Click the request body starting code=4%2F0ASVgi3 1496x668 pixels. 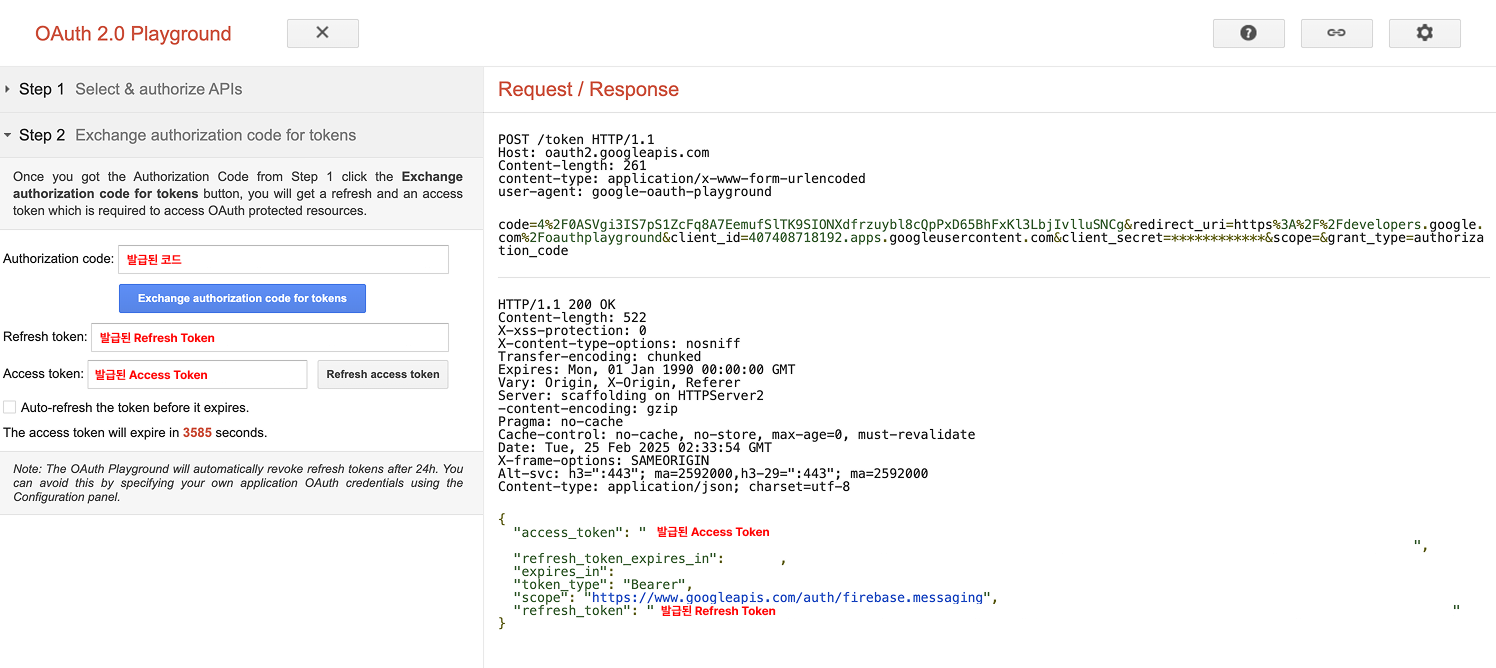(990, 238)
